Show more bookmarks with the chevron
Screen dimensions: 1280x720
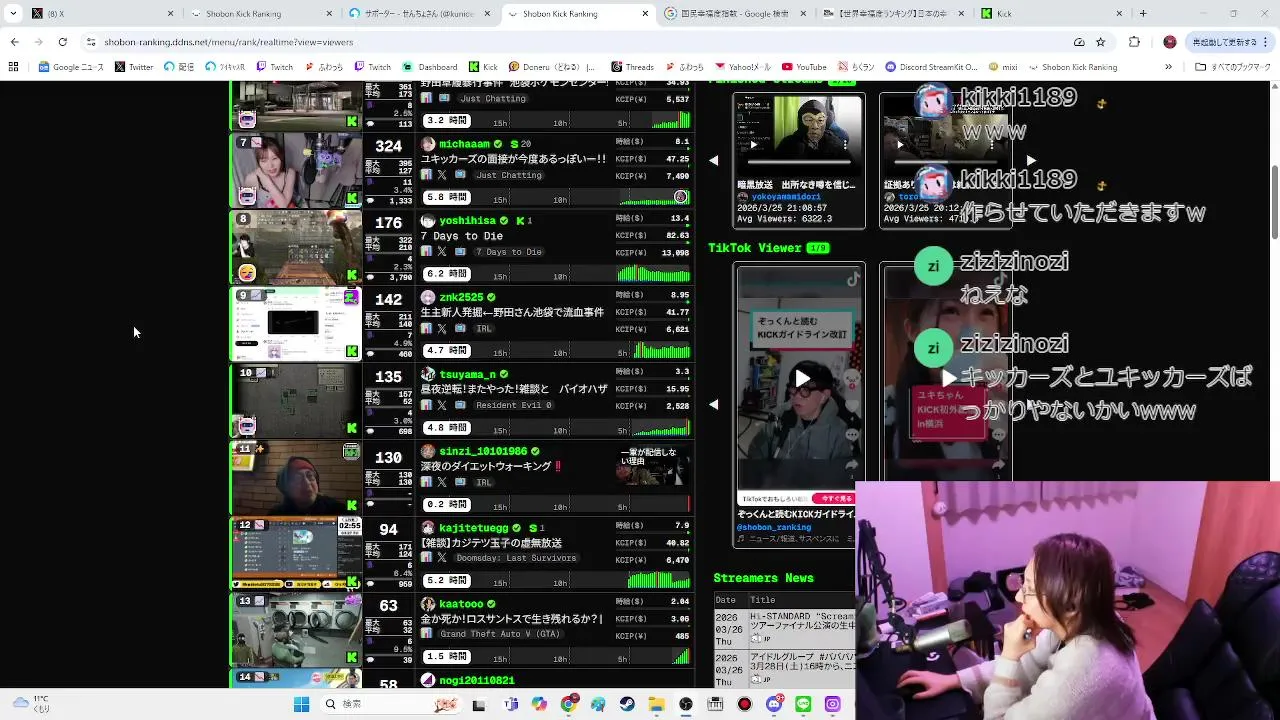pos(1168,67)
